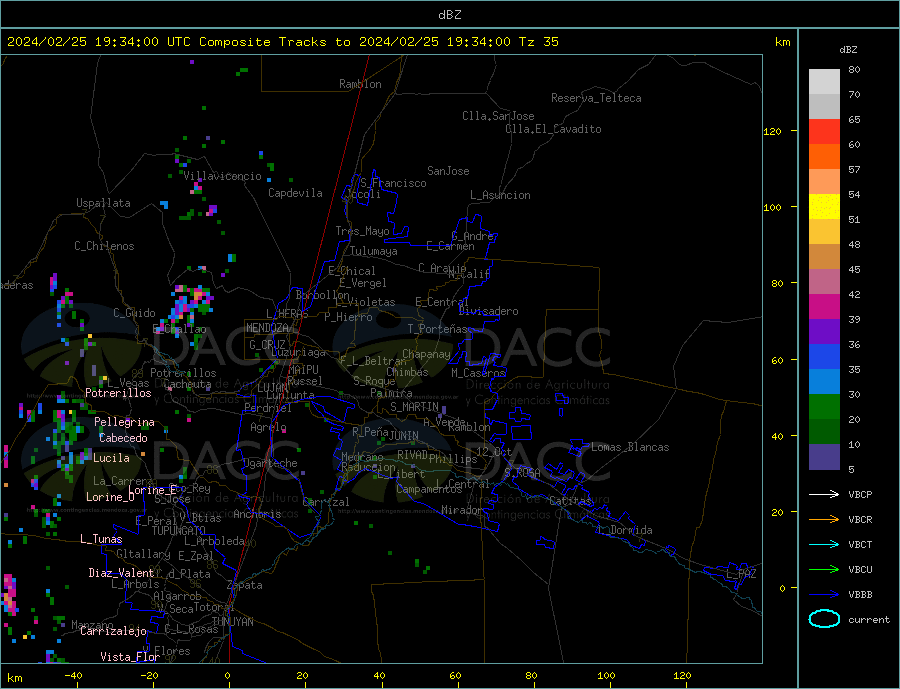The image size is (900, 689).
Task: Pick the bright green swatch in dBZ scale
Action: (x=824, y=407)
